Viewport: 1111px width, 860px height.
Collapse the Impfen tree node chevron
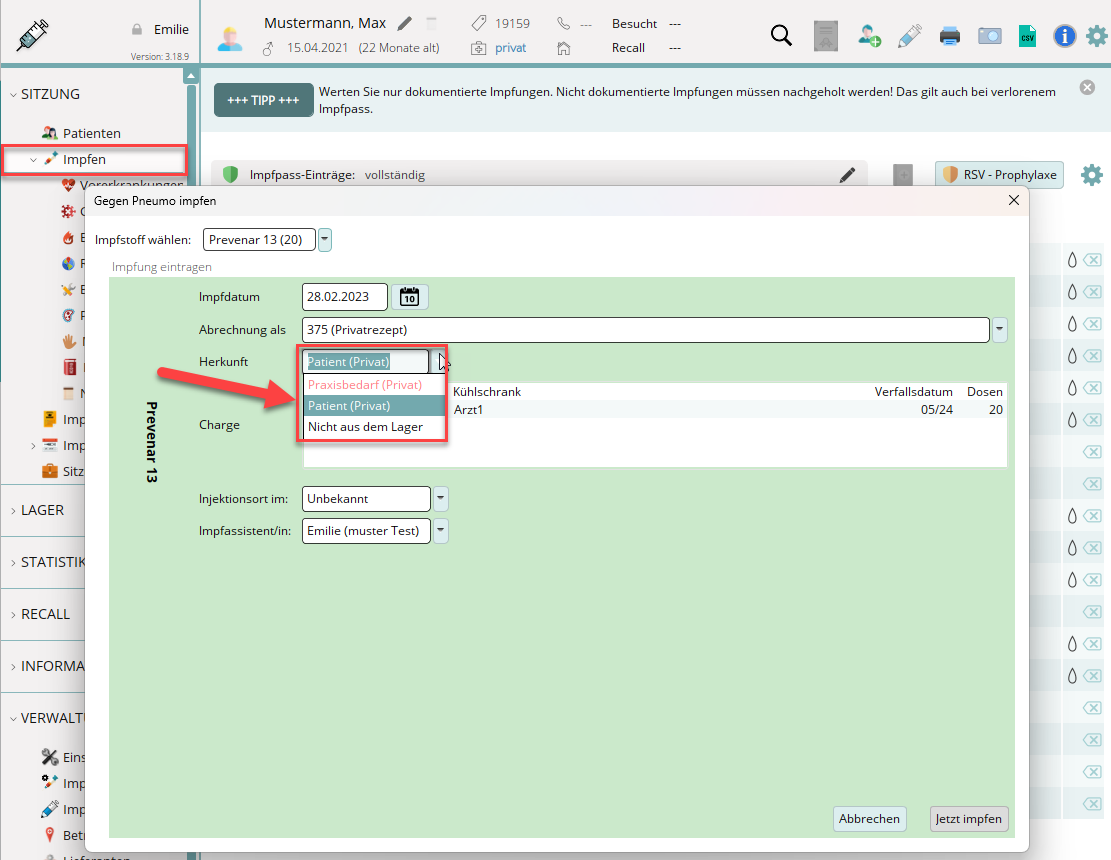[33, 160]
